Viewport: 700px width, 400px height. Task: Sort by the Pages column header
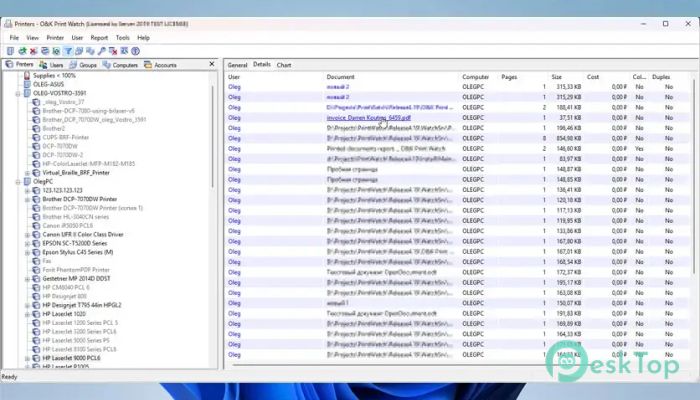(x=509, y=77)
